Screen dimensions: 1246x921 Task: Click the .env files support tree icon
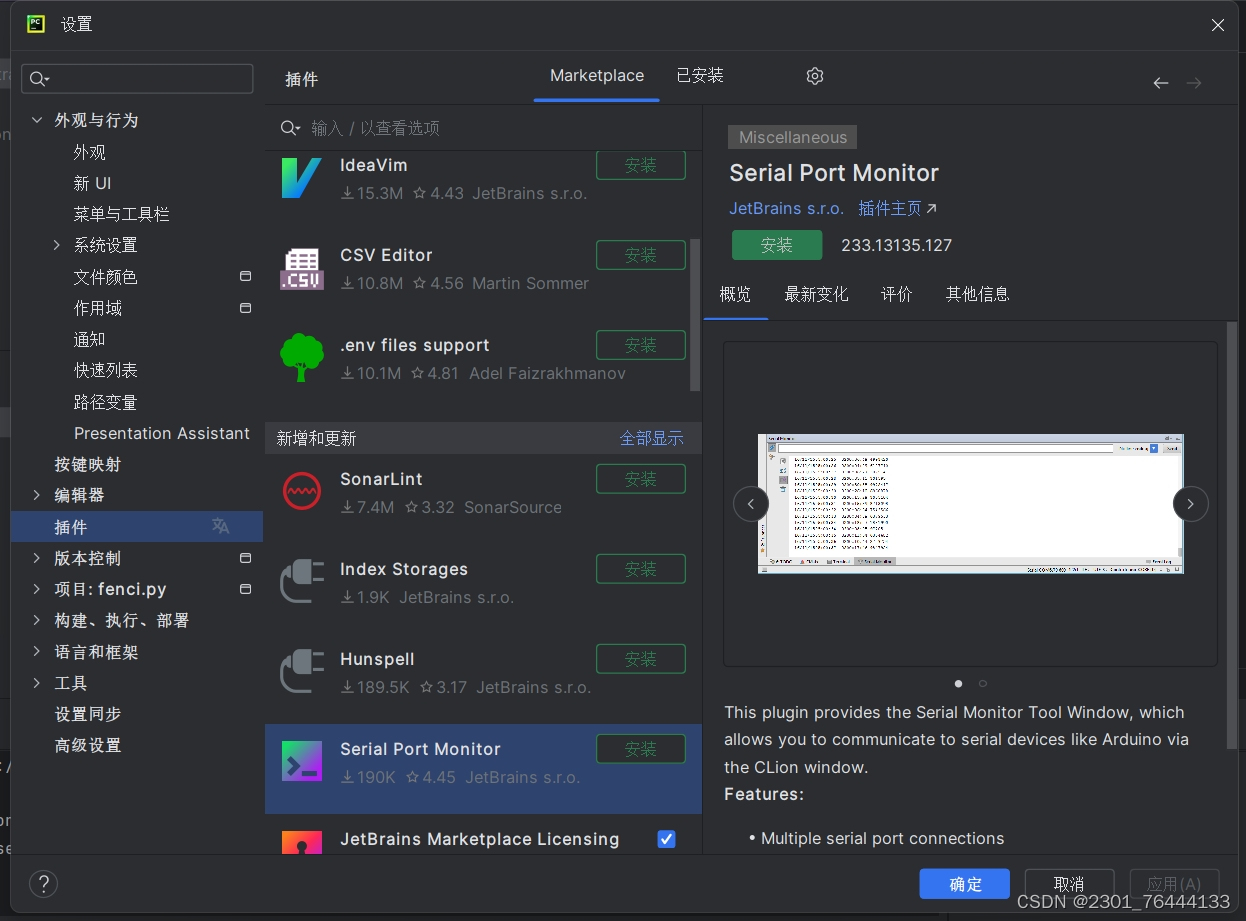point(301,358)
